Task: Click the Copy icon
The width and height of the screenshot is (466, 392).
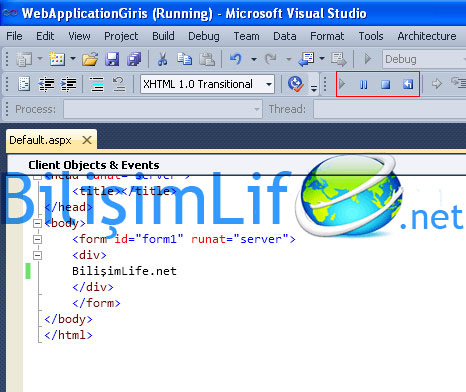Action: tap(184, 59)
